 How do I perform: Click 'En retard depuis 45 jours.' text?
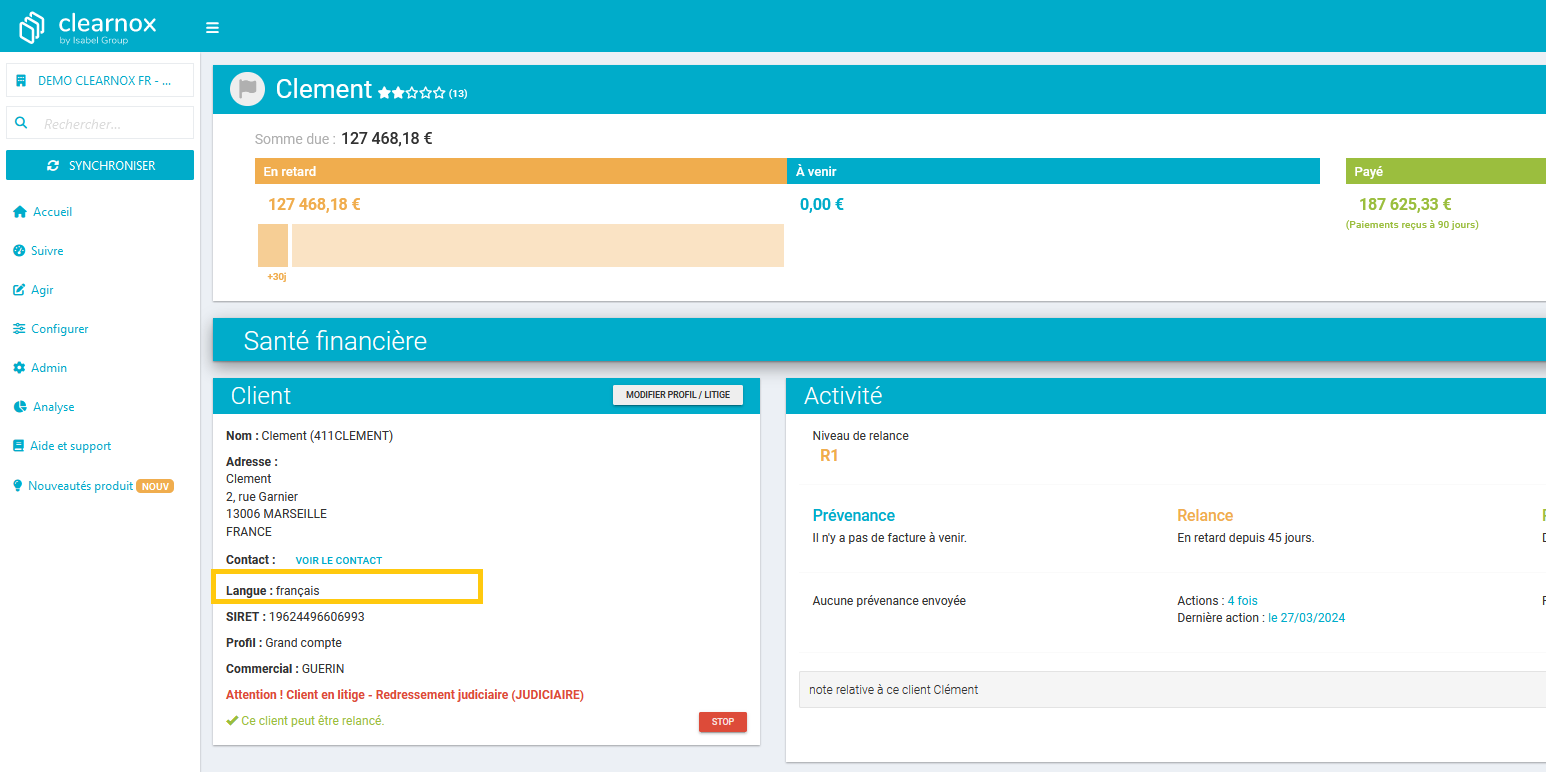[1246, 538]
